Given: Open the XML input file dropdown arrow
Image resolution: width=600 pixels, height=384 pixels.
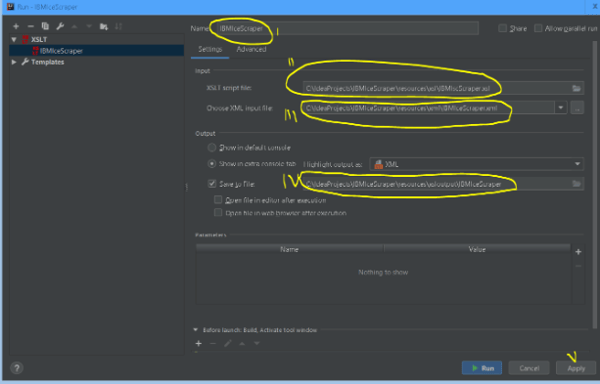Looking at the screenshot, I should [x=561, y=108].
